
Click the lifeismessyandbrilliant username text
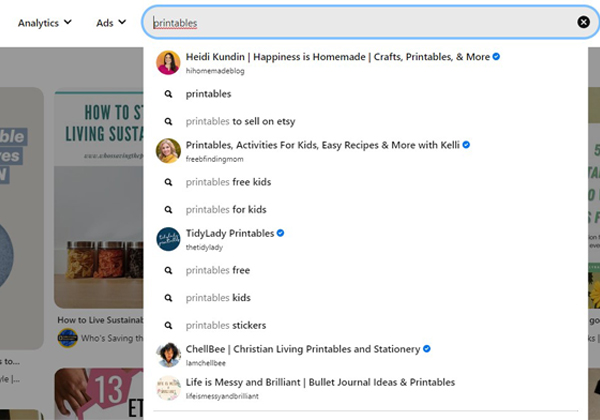point(222,396)
